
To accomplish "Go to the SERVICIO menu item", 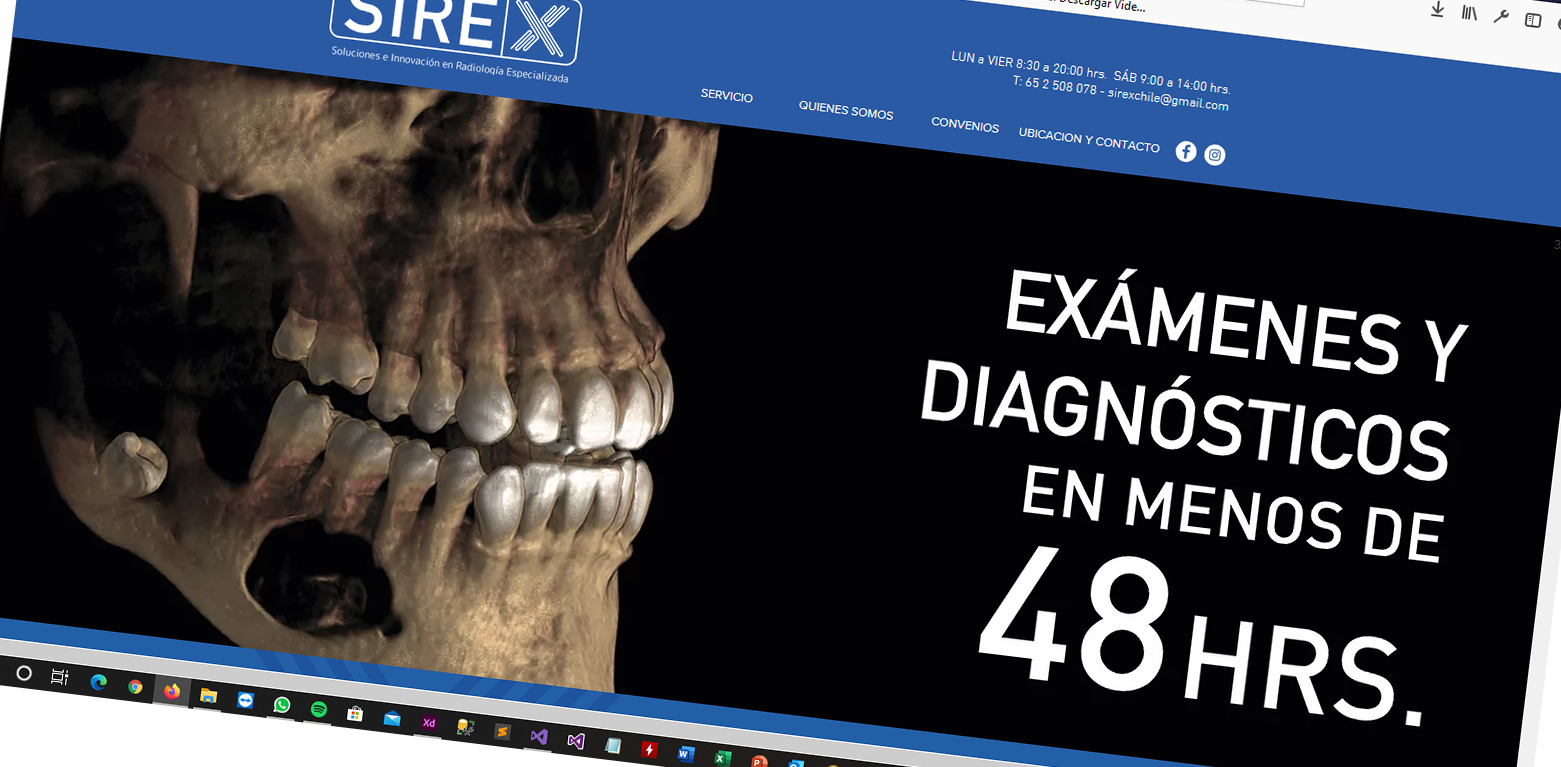I will click(x=726, y=96).
